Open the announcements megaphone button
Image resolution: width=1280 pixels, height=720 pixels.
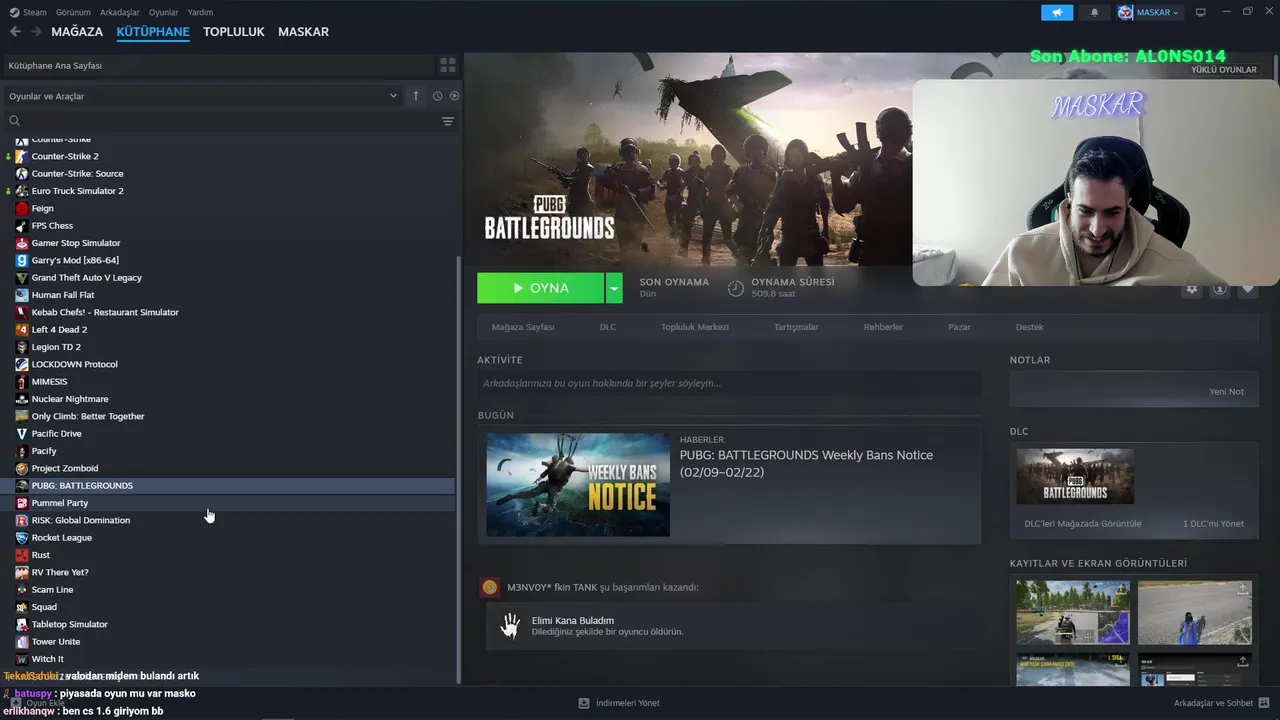coord(1056,12)
